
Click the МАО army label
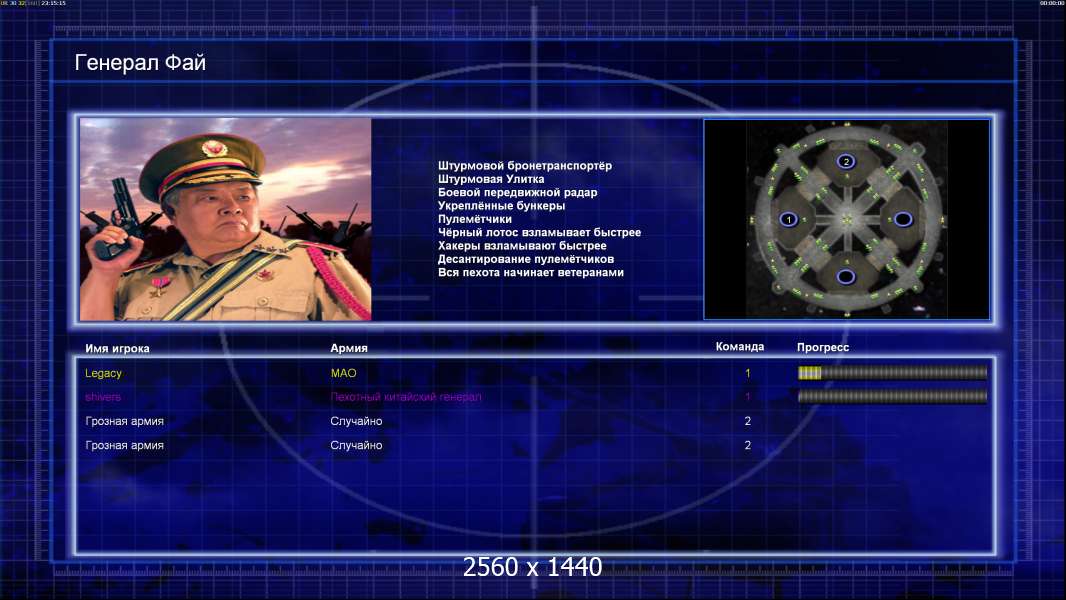point(343,373)
